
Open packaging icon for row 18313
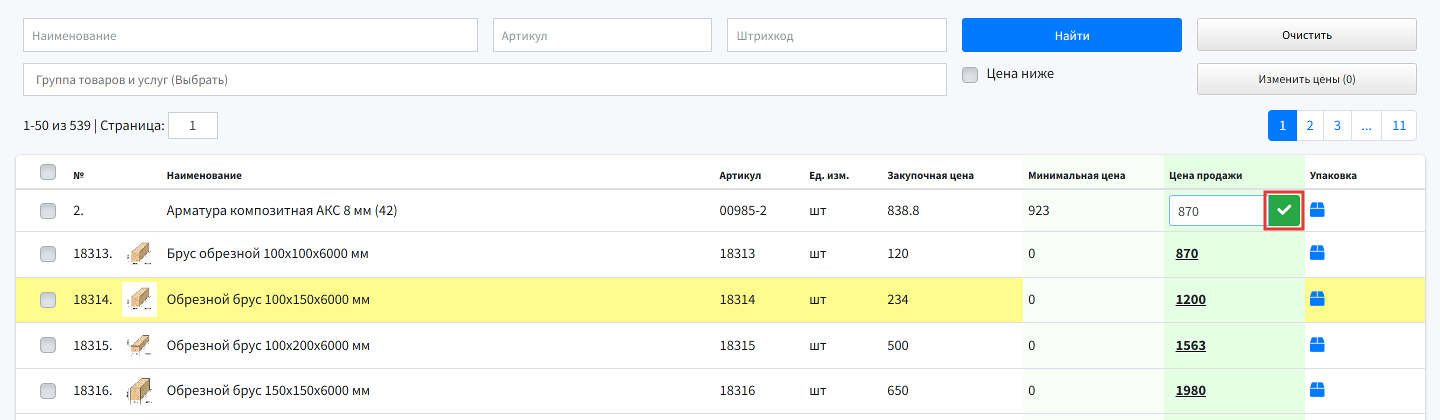(x=1317, y=254)
